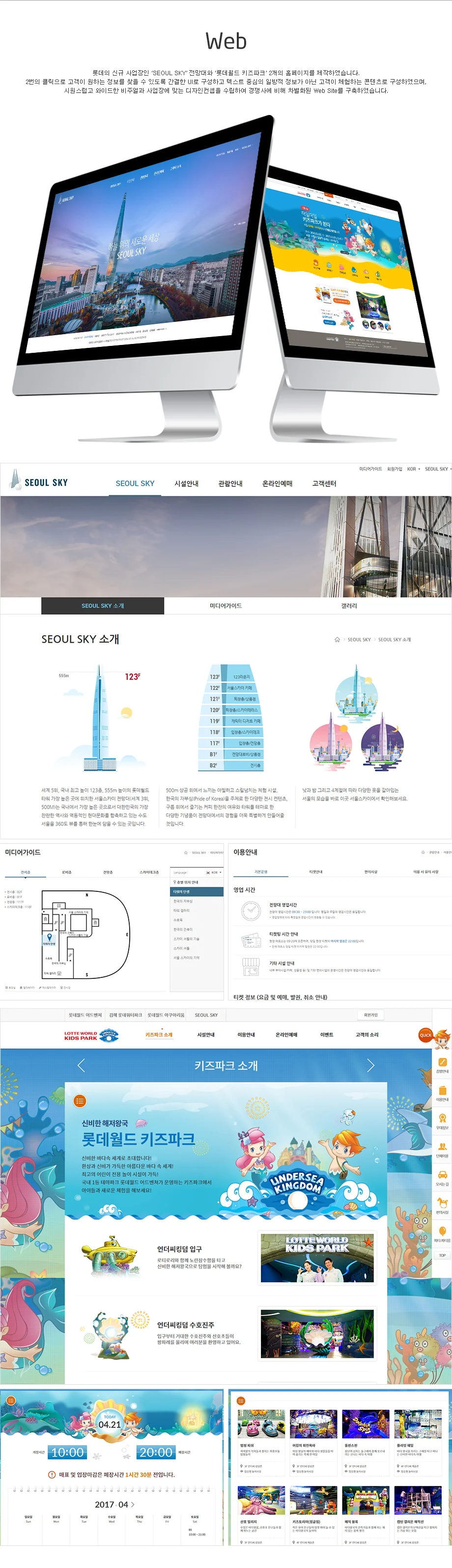Select the 스카이데크층 floor tab
Screen dimensions: 452x1568
[149, 872]
